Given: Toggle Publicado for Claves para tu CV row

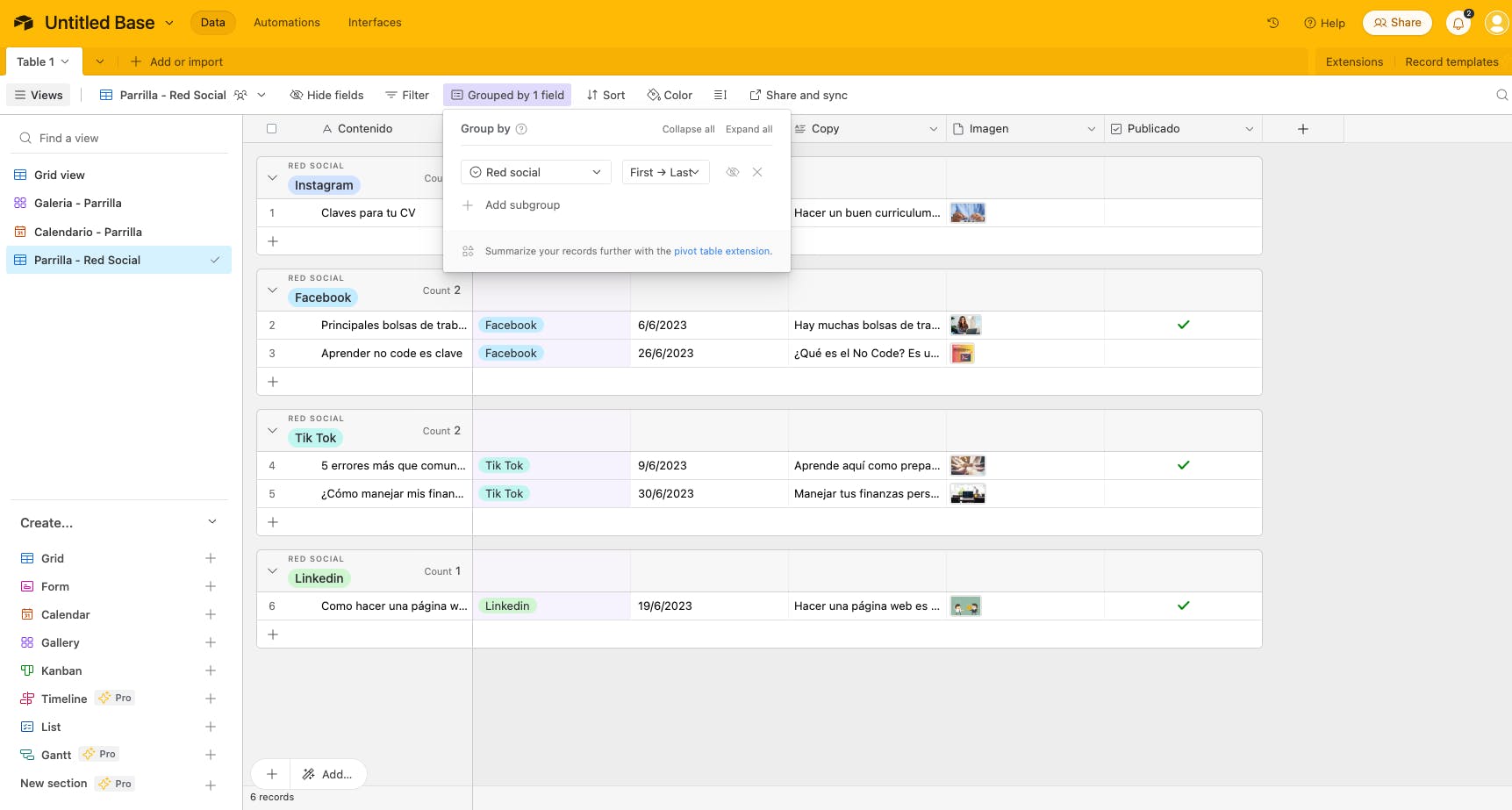Looking at the screenshot, I should pos(1183,212).
